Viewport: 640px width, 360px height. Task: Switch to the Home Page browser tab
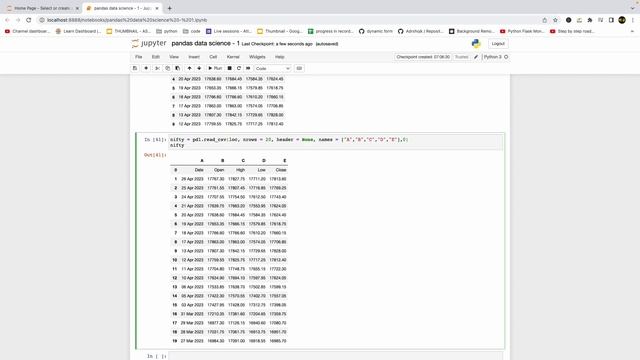tap(42, 8)
